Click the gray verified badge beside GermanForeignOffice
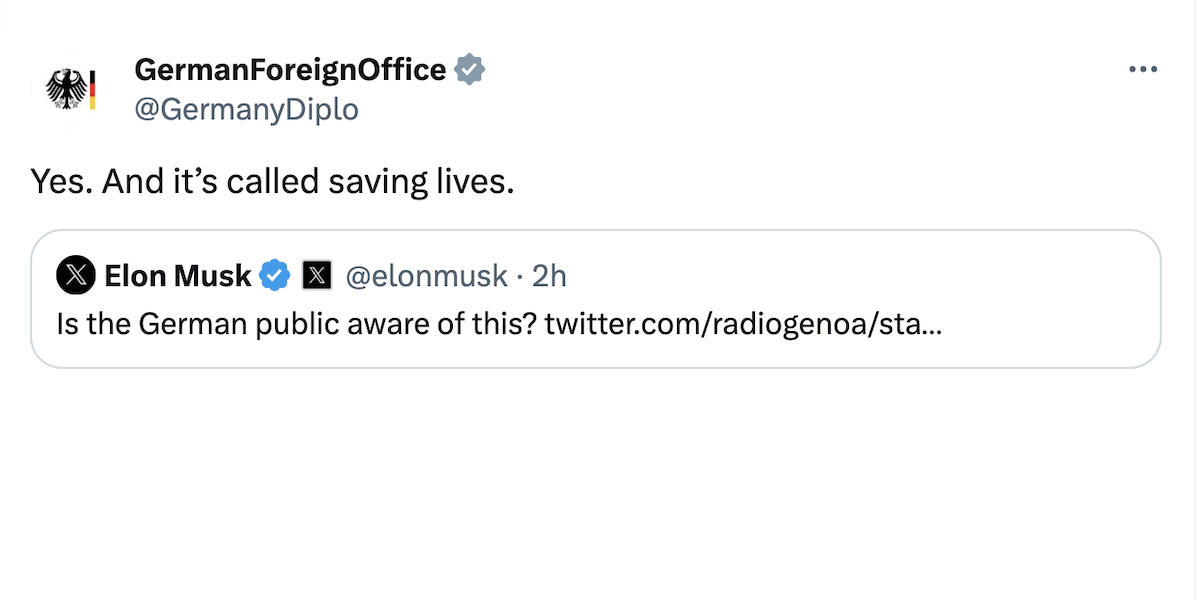This screenshot has width=1200, height=600. point(470,70)
